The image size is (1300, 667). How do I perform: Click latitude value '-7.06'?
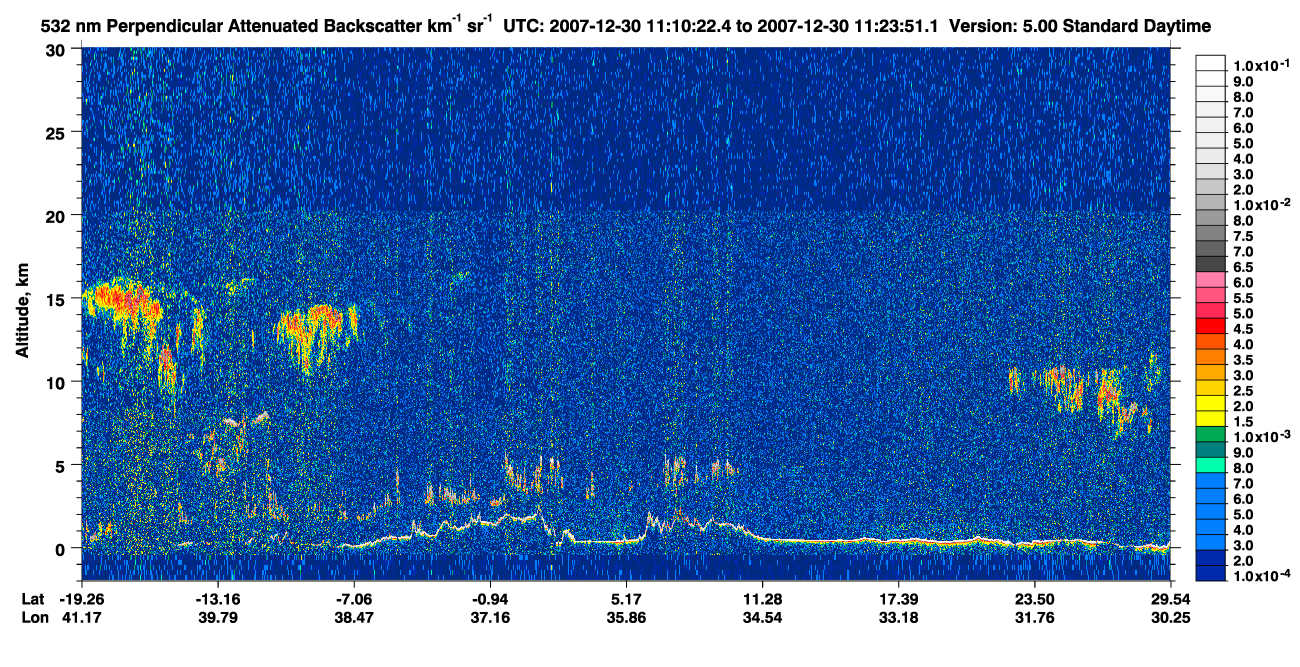point(355,599)
